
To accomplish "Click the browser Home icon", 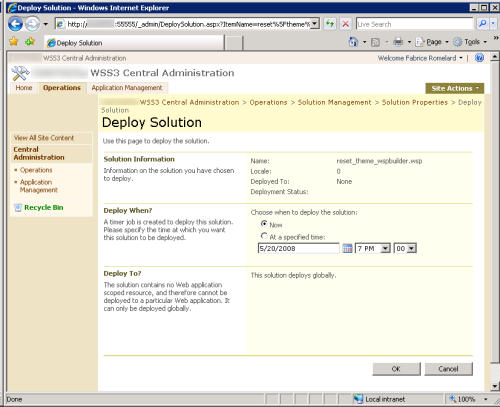I will click(353, 42).
